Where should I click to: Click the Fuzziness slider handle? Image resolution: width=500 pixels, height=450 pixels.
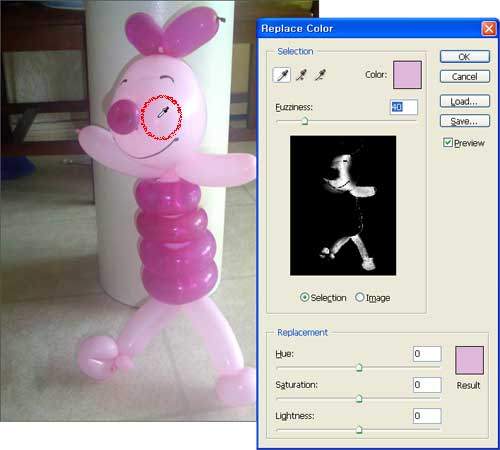[305, 121]
